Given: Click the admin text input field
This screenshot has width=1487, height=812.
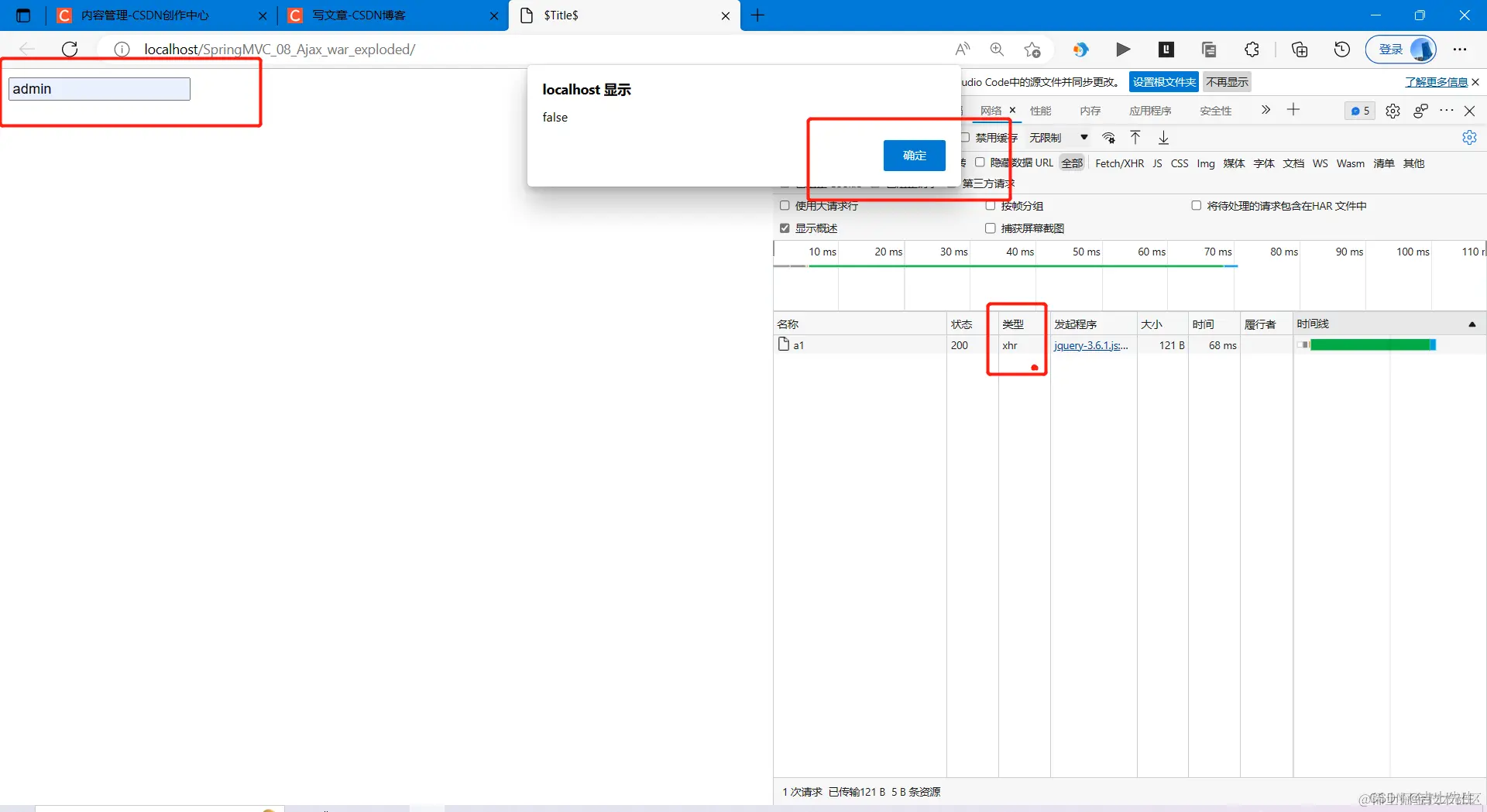Looking at the screenshot, I should [99, 89].
